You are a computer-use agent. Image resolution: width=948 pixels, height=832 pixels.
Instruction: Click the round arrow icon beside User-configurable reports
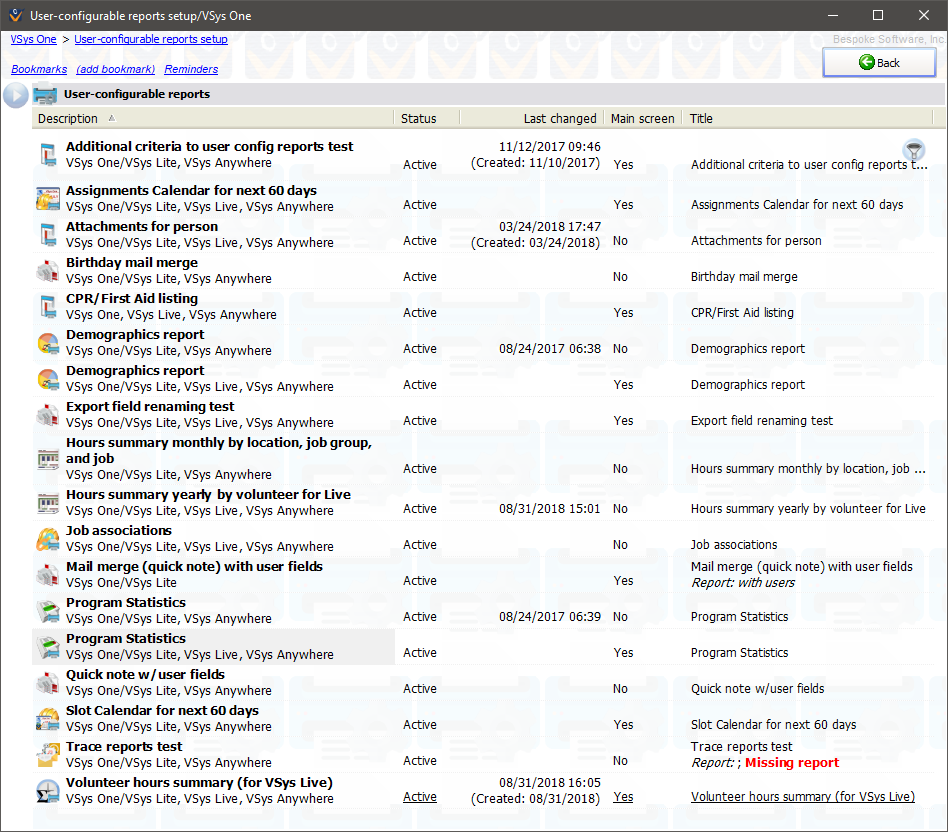(16, 95)
